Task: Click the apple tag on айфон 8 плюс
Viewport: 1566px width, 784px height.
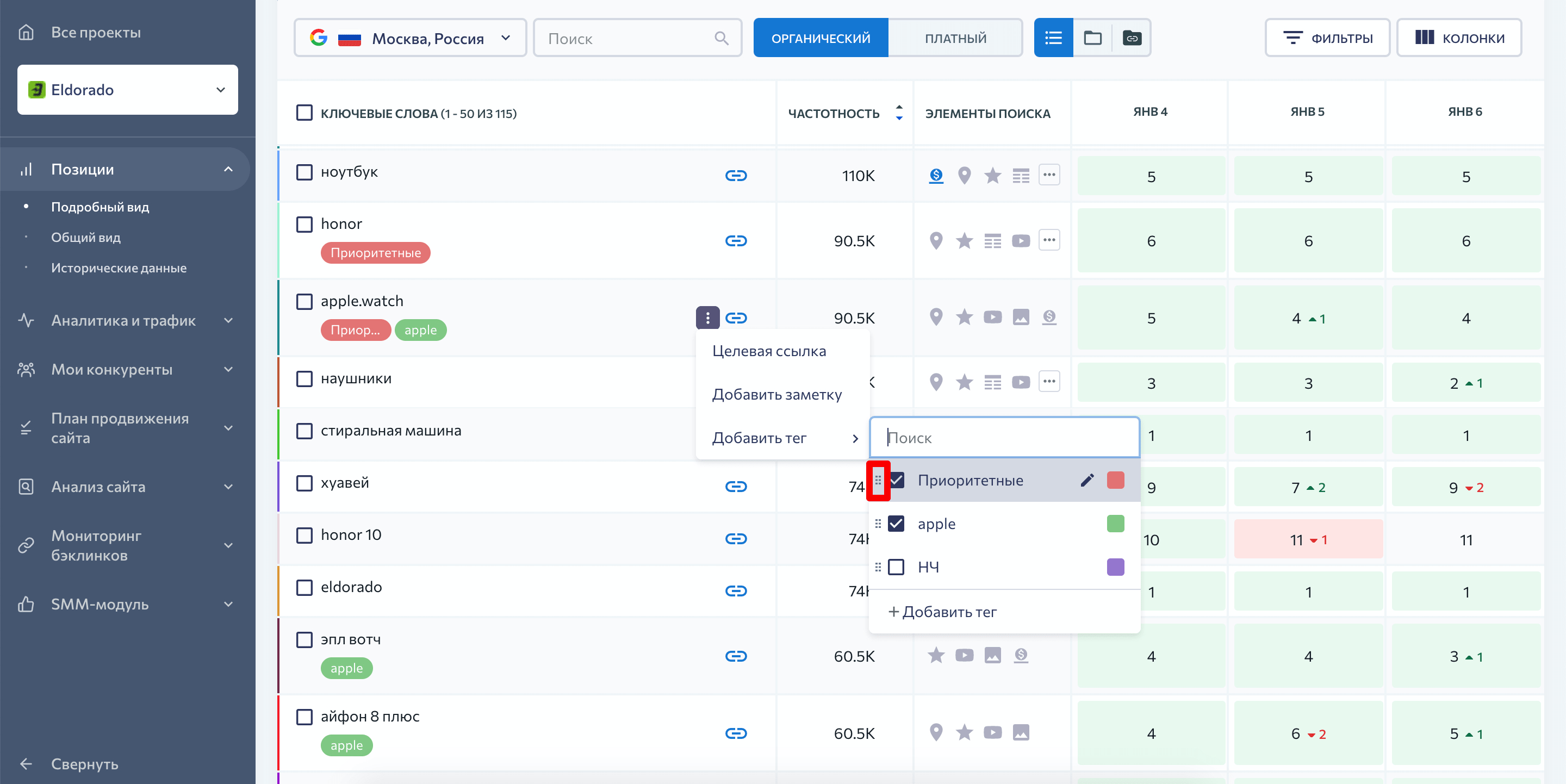Action: (346, 745)
